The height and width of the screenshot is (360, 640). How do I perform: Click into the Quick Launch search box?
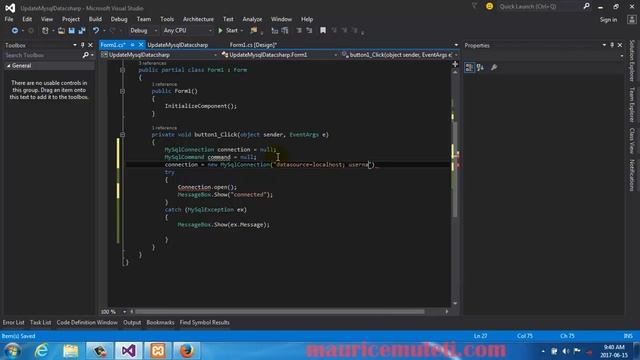[539, 7]
